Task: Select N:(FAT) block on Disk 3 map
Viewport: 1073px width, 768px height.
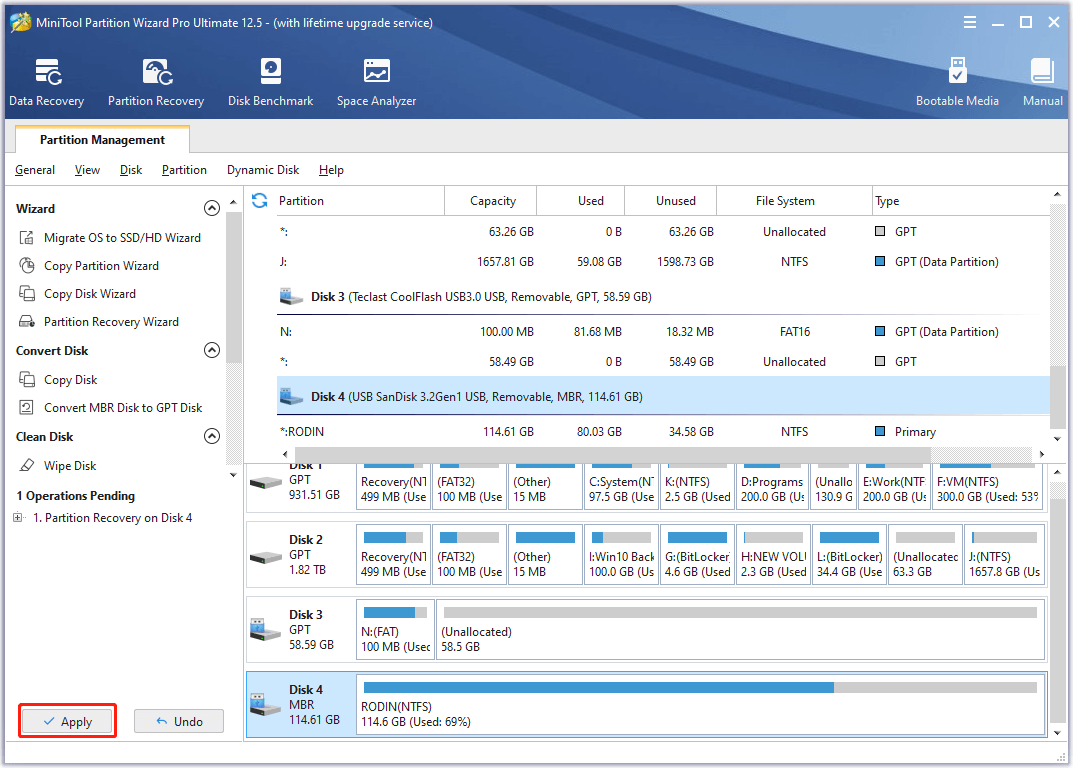Action: click(x=395, y=630)
